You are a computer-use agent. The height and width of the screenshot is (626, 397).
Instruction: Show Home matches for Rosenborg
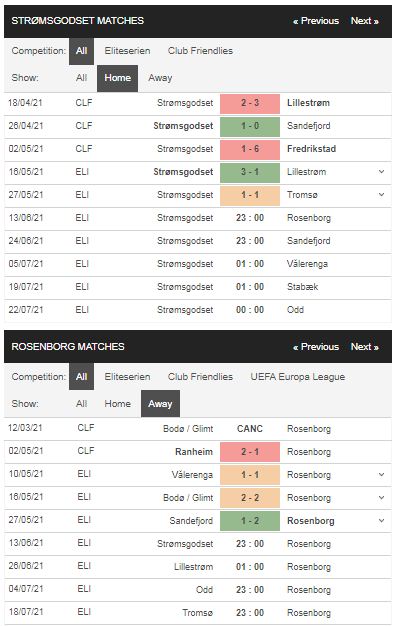coord(117,404)
